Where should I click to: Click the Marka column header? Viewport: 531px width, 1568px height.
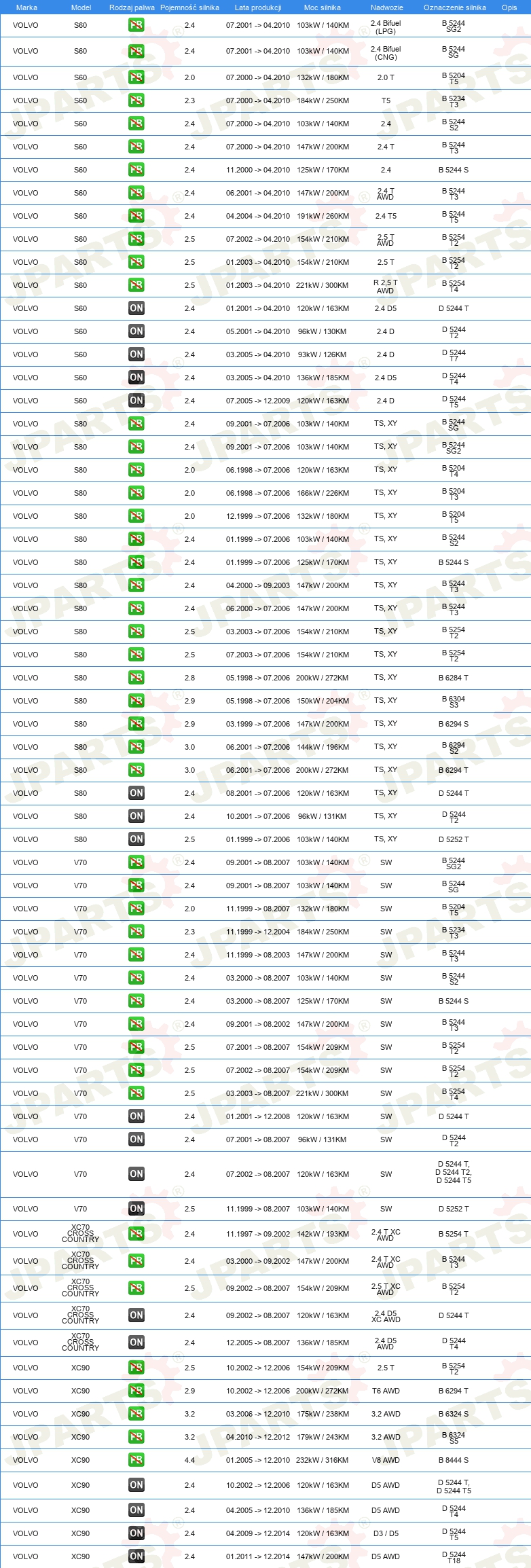tap(26, 7)
